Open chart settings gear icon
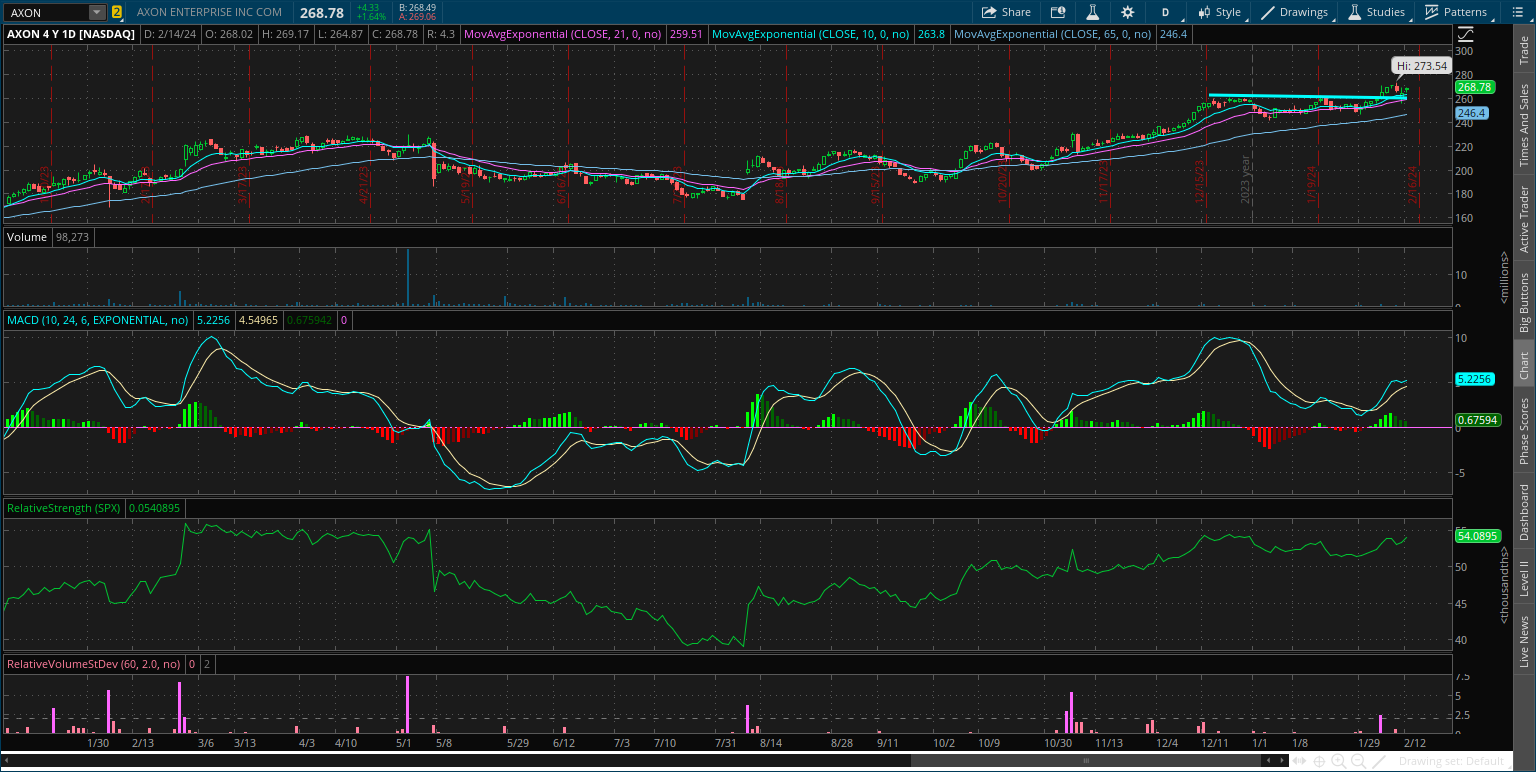The height and width of the screenshot is (772, 1536). (x=1128, y=12)
